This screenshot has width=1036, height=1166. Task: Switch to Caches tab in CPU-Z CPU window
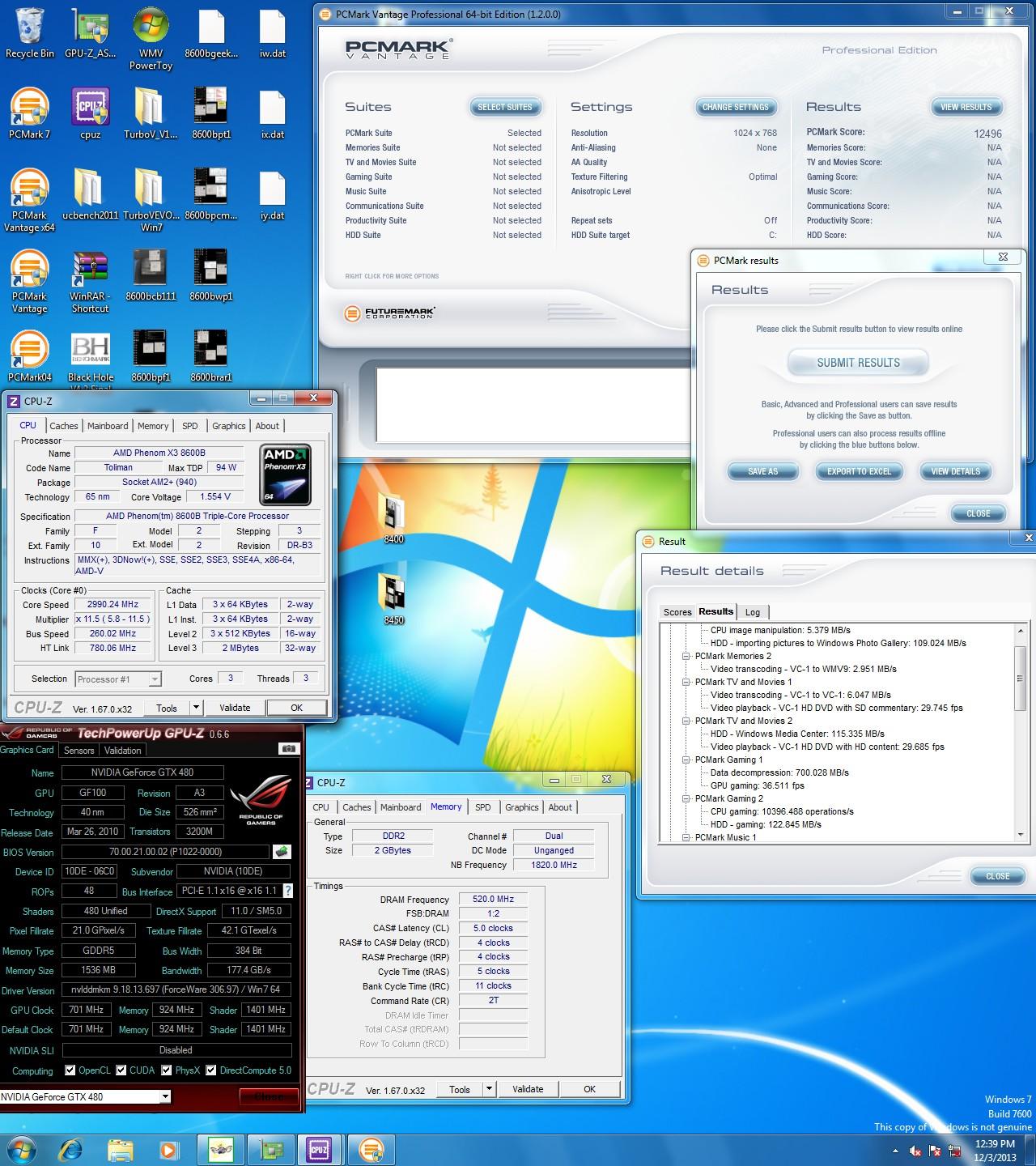(64, 426)
